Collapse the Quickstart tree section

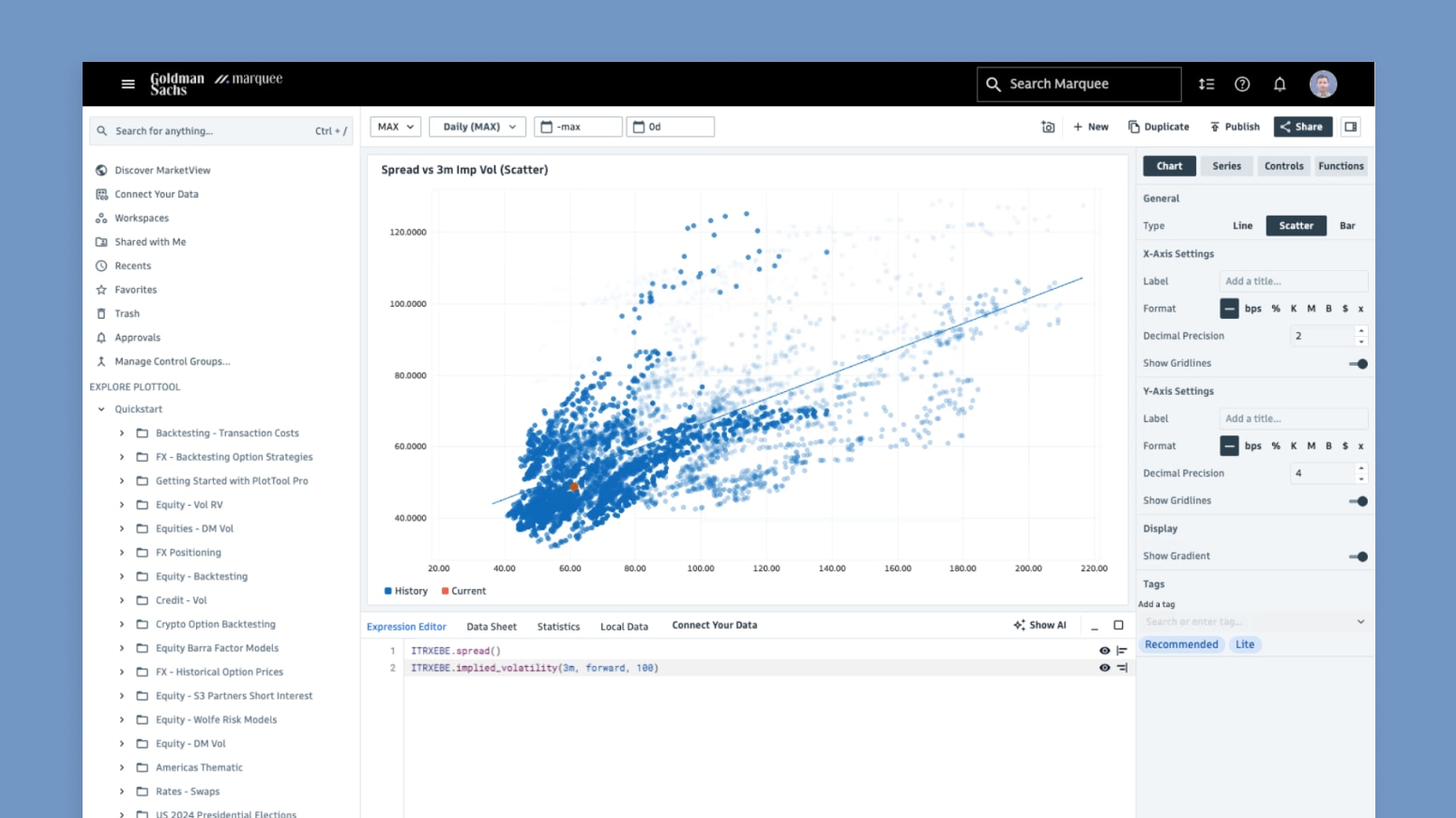coord(101,409)
